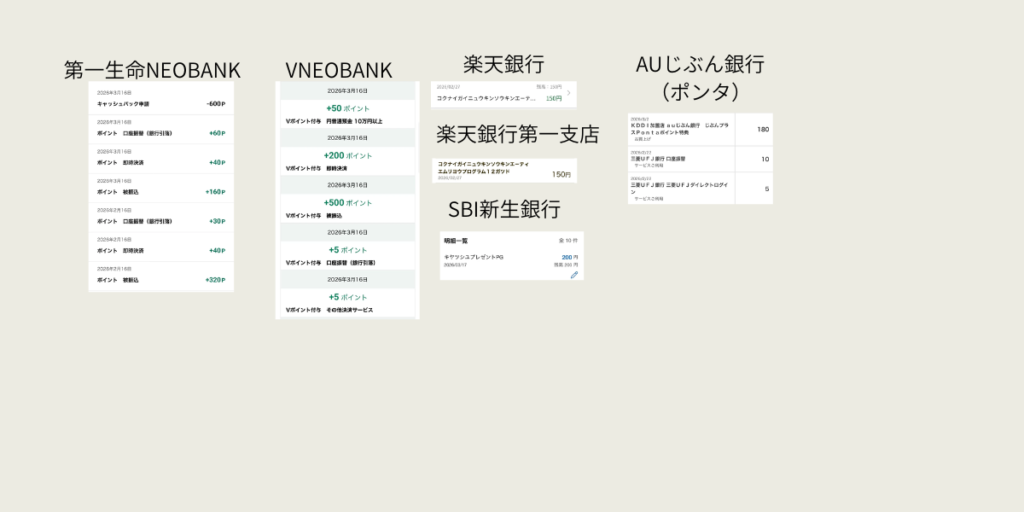Open the キャッシュプレゼントPG 200円 entry
Screen dimensions: 1024x512
[x=511, y=261]
